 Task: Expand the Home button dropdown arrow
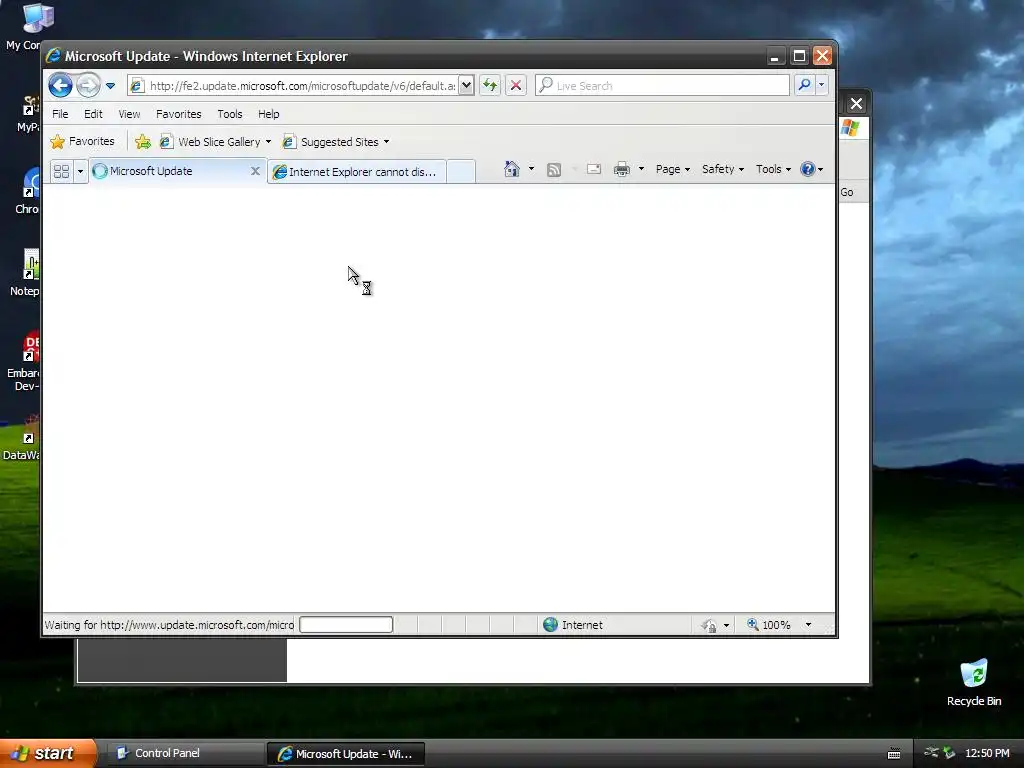point(532,169)
